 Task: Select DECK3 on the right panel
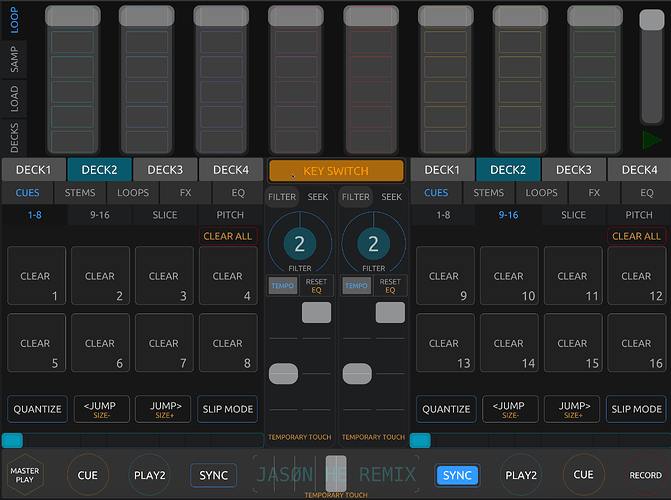(x=574, y=170)
